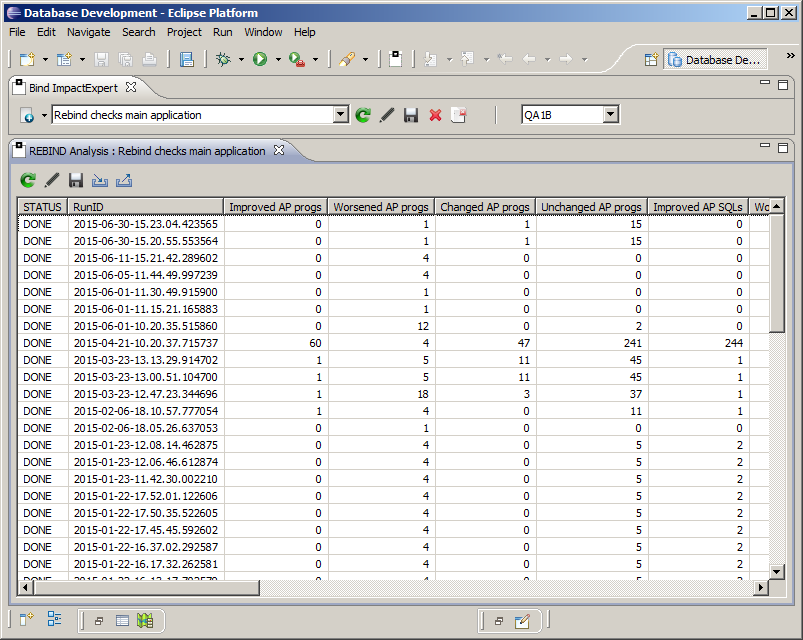Screen dimensions: 803x640
Task: Switch to the Bind ImpactExpert tab
Action: coord(73,88)
